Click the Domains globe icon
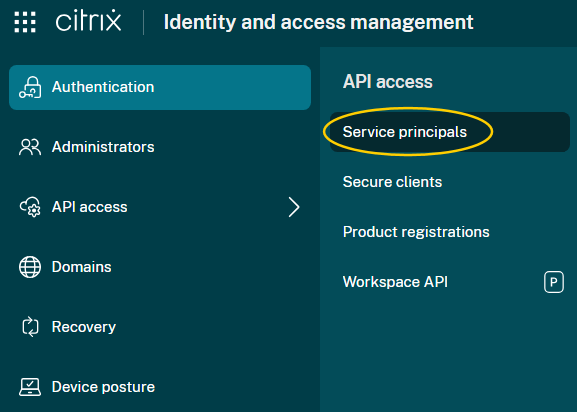The width and height of the screenshot is (577, 412). coord(30,267)
